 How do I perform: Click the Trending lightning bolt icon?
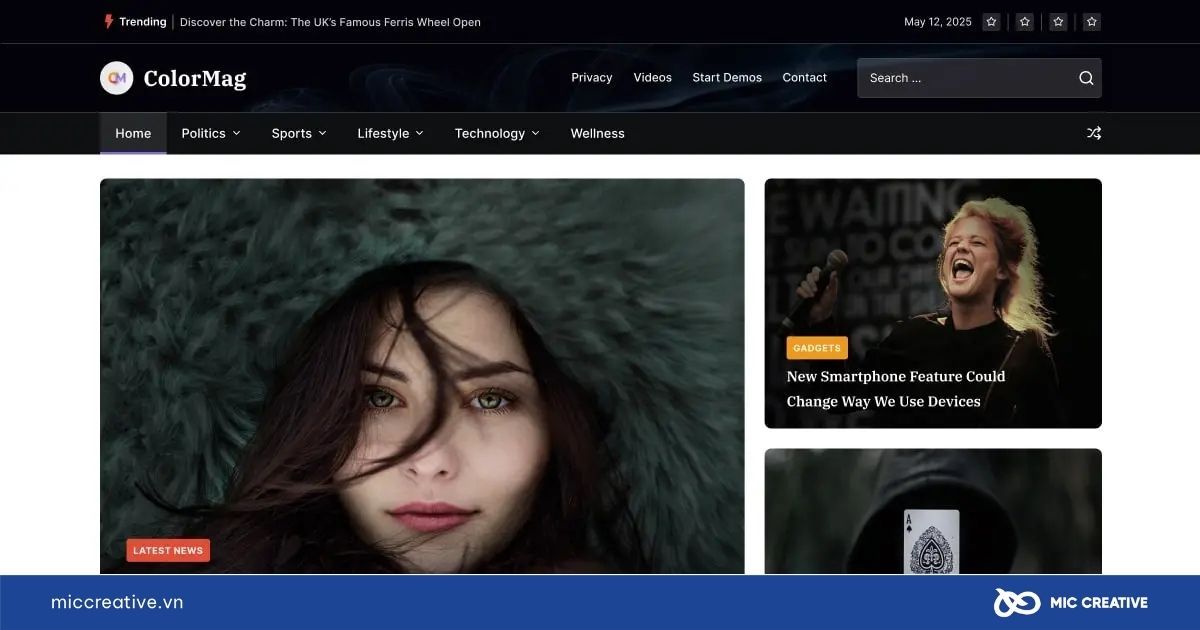click(x=109, y=21)
